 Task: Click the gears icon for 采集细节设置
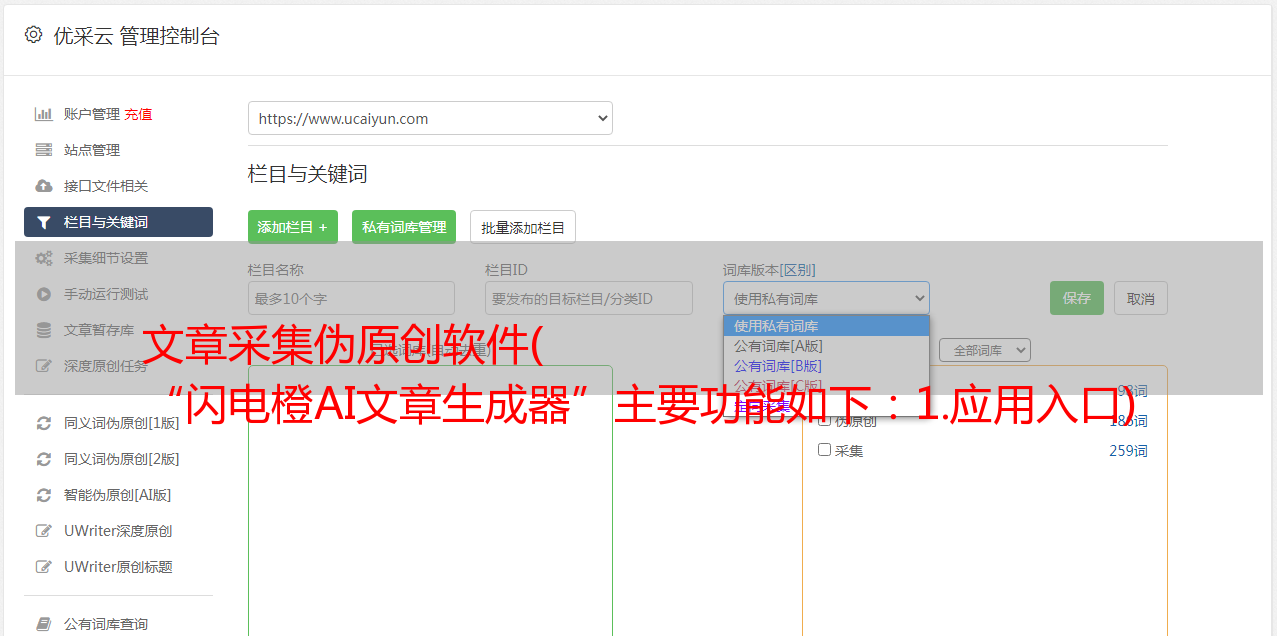pos(44,258)
